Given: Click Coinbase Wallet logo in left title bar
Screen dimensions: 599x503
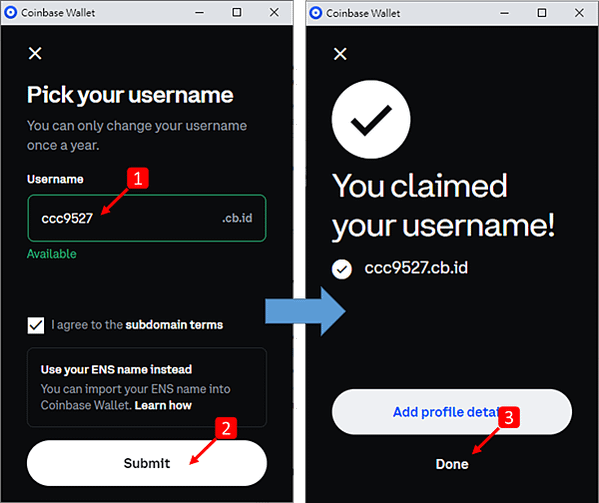Looking at the screenshot, I should pyautogui.click(x=11, y=13).
